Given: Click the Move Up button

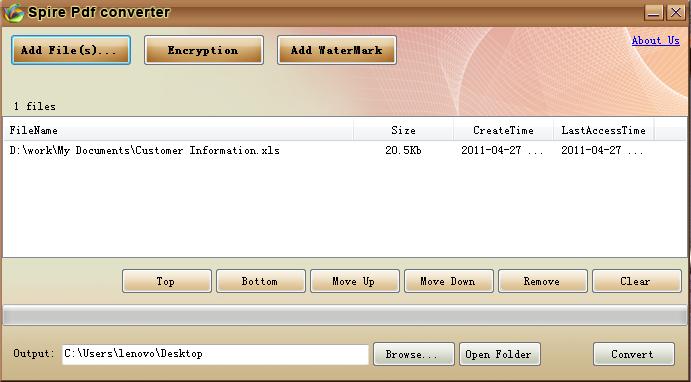Looking at the screenshot, I should coord(355,281).
